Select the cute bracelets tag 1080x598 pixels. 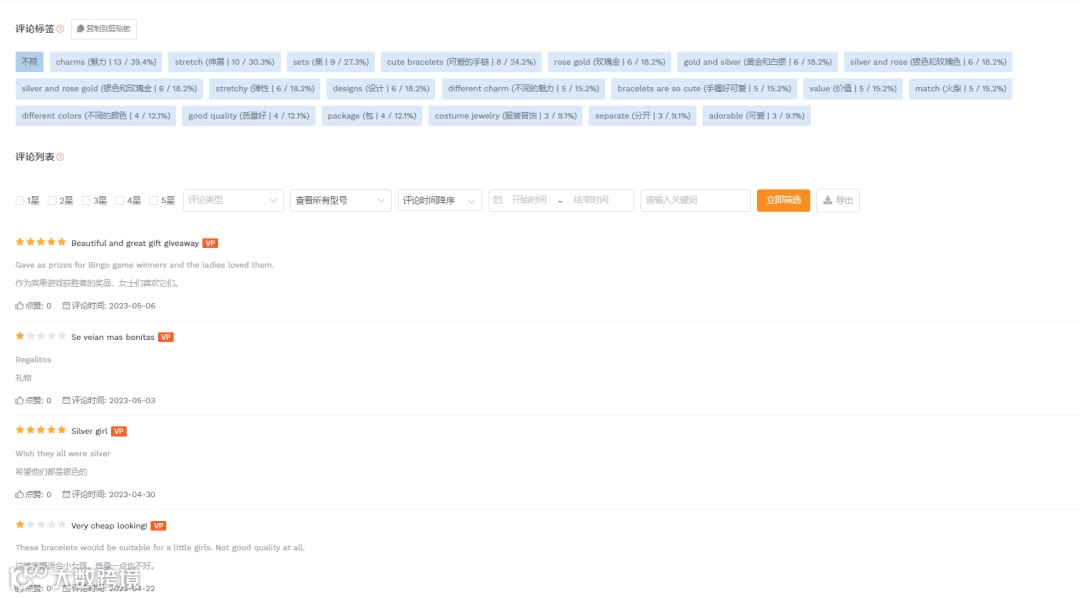(461, 62)
